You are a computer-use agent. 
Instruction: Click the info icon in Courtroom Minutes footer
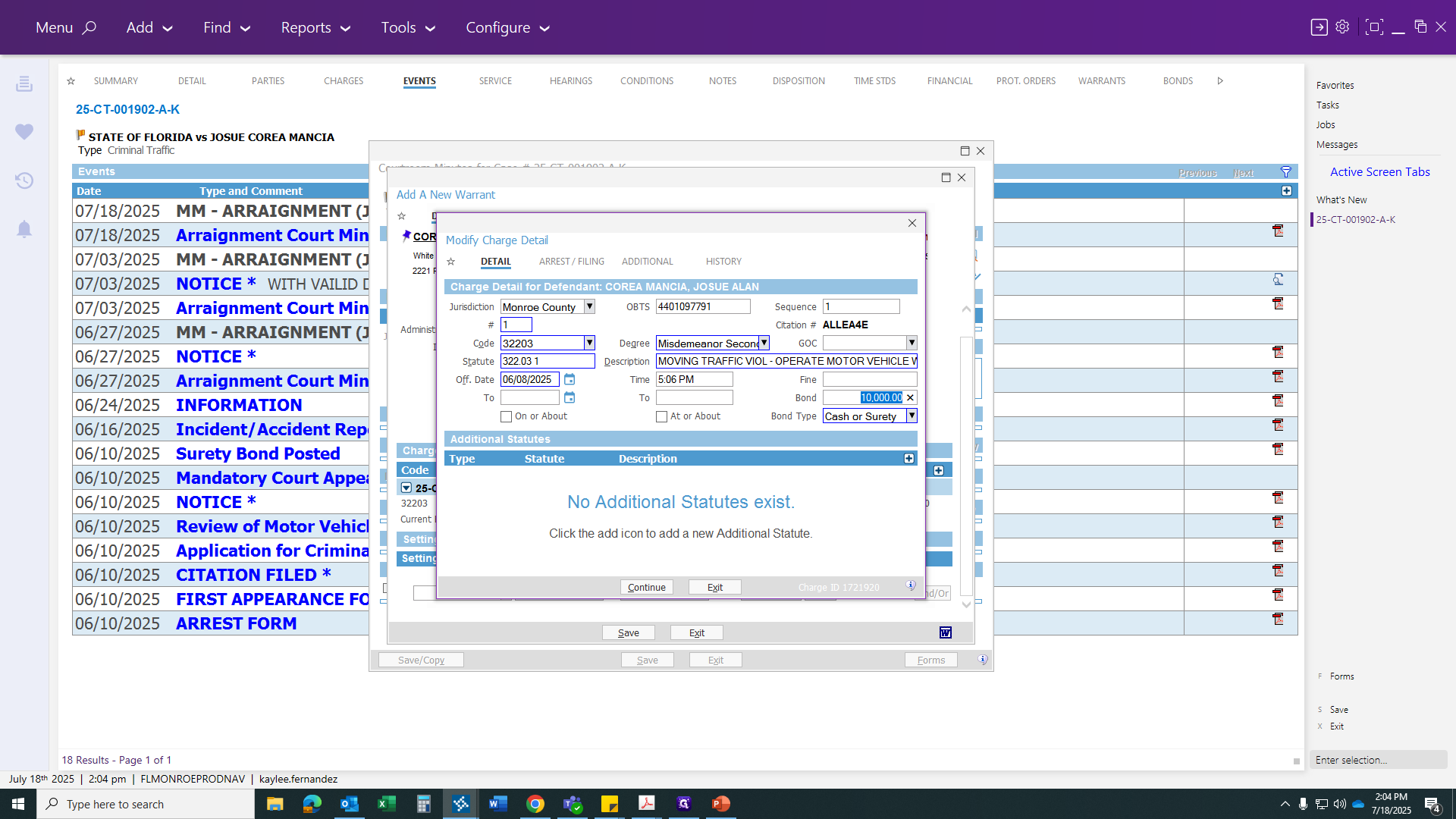click(983, 660)
